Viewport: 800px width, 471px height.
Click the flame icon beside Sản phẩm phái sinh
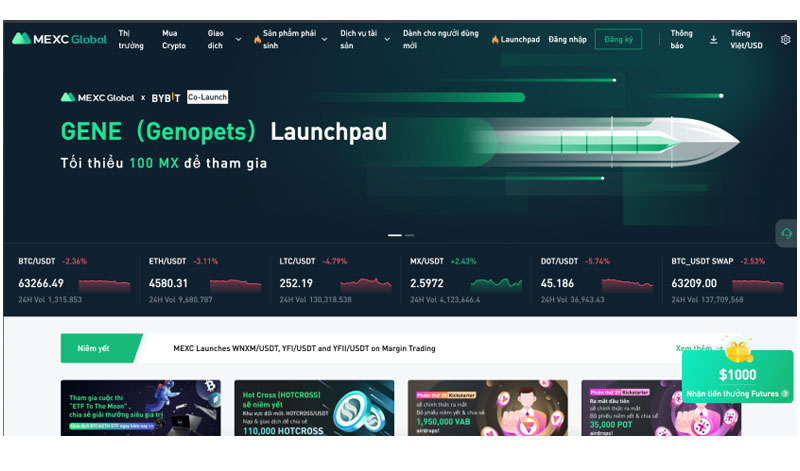257,39
